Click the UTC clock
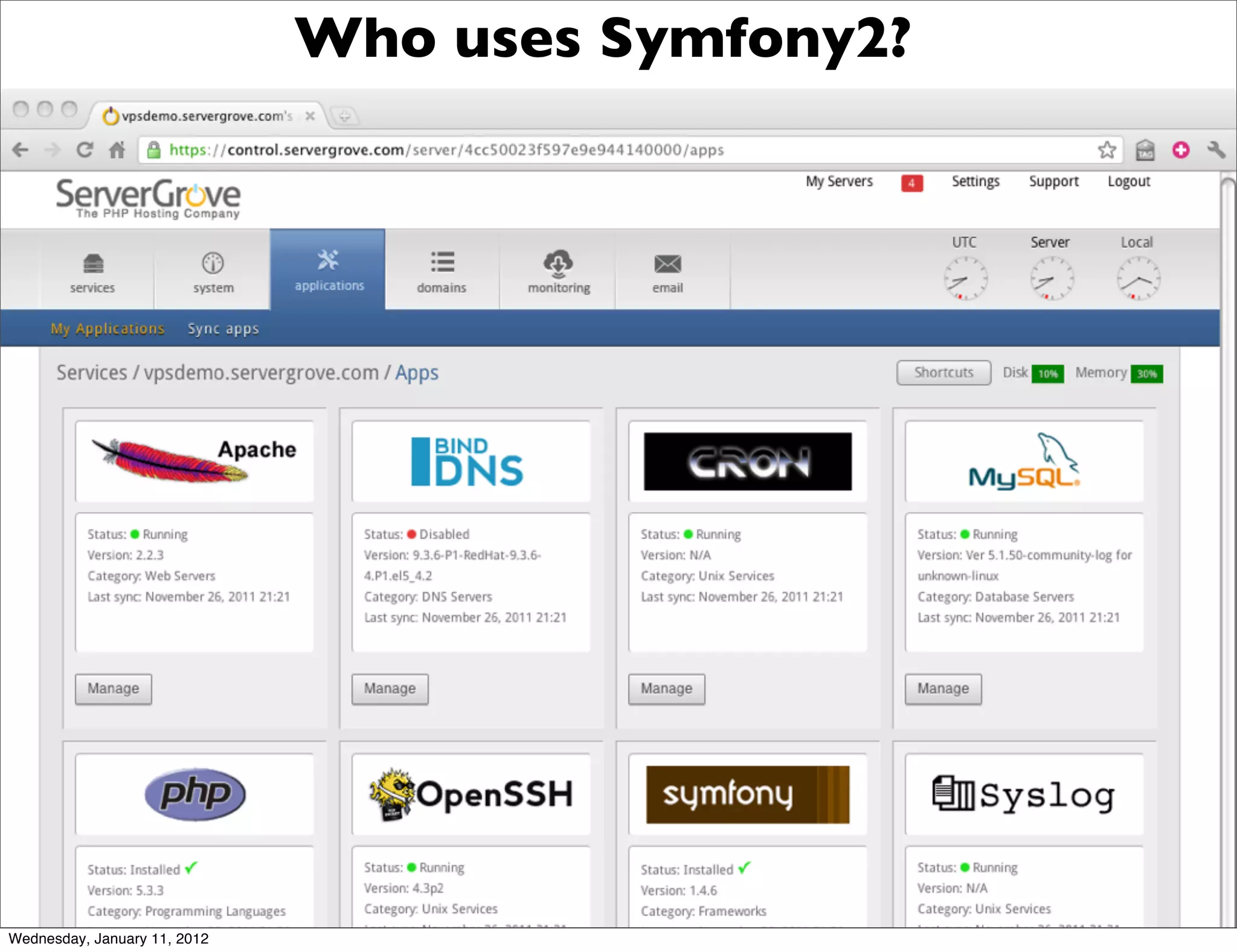1237x952 pixels. coord(965,278)
